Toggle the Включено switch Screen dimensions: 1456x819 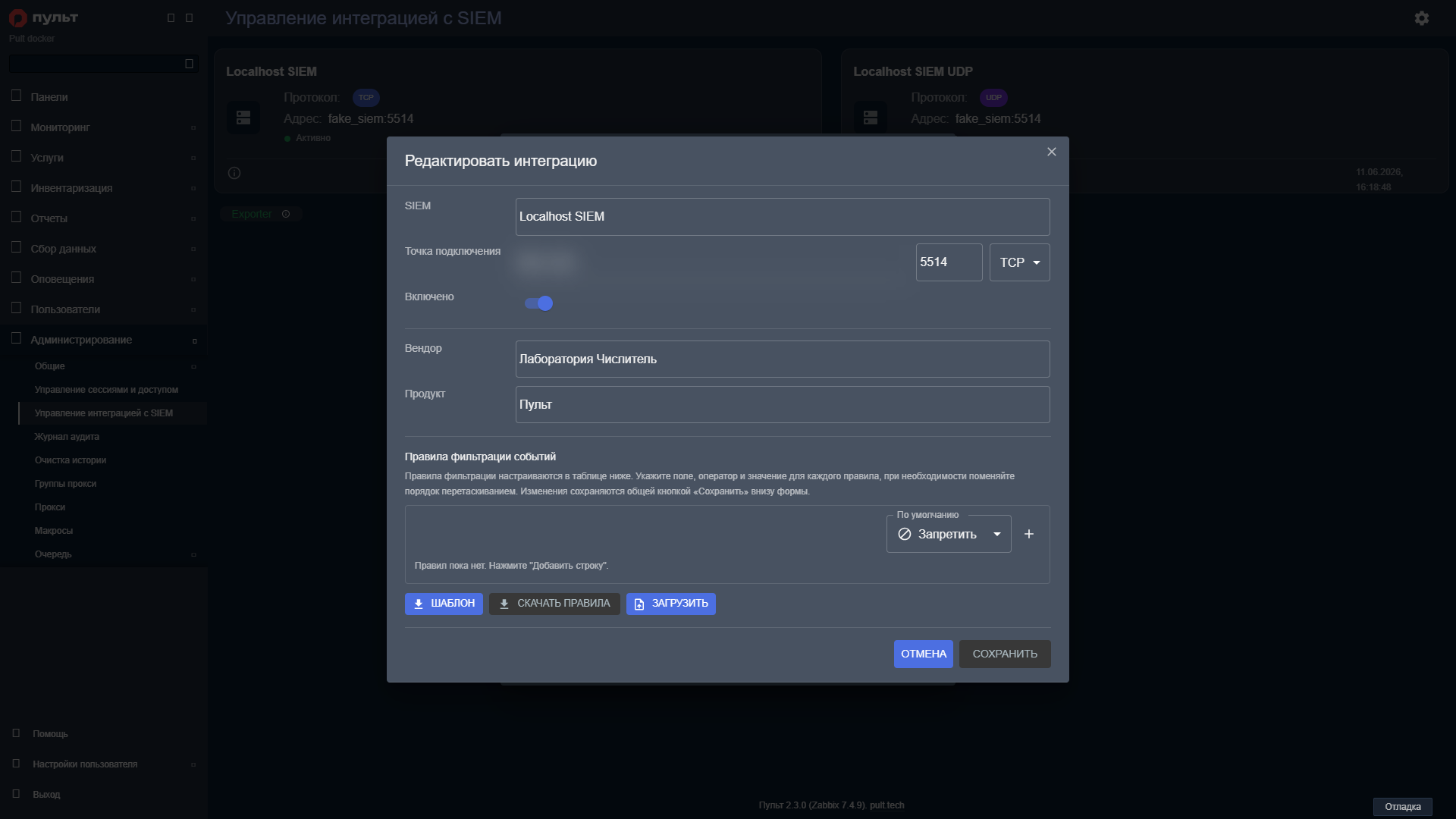coord(539,303)
